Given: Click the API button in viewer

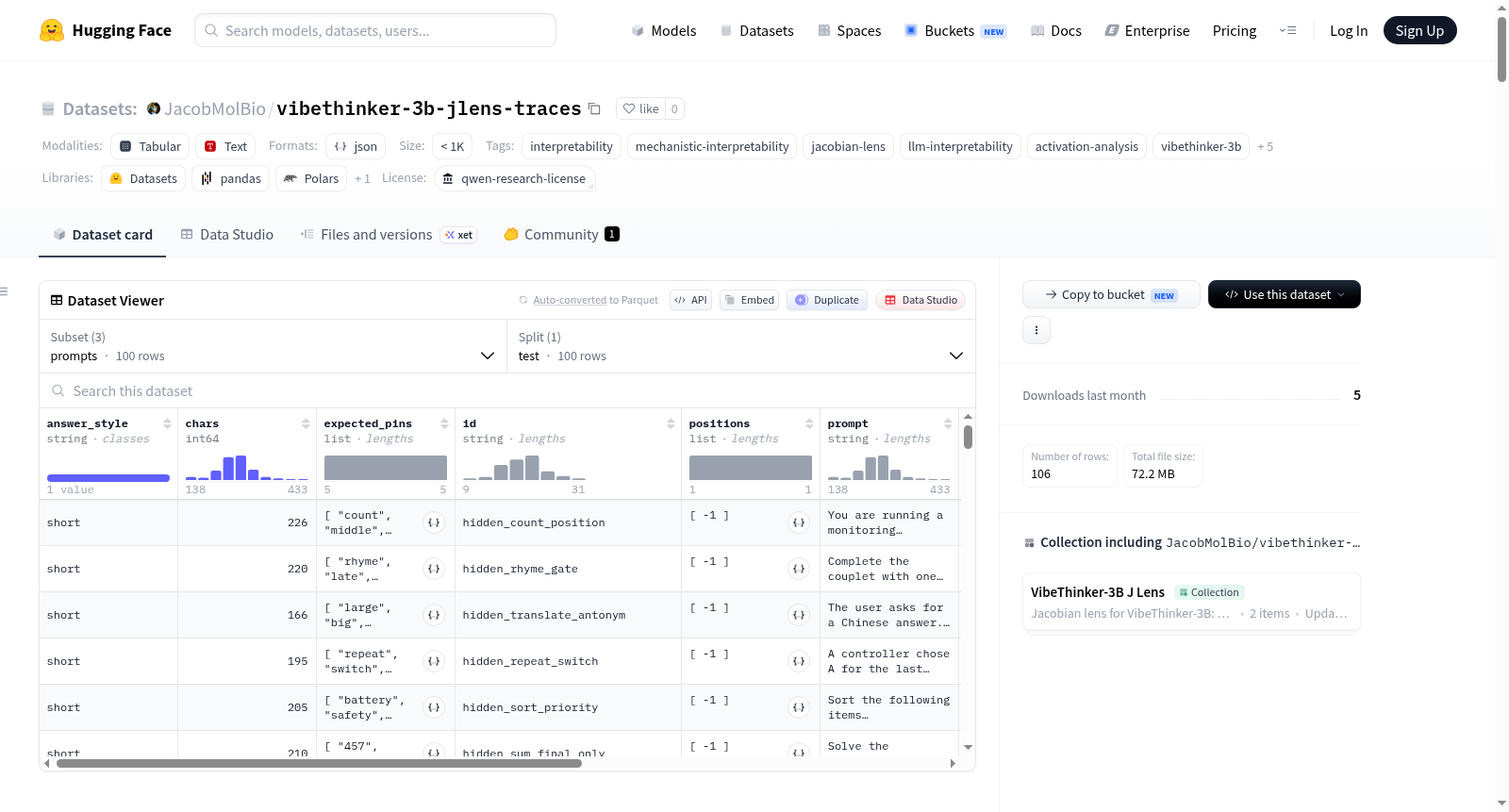Looking at the screenshot, I should [690, 300].
